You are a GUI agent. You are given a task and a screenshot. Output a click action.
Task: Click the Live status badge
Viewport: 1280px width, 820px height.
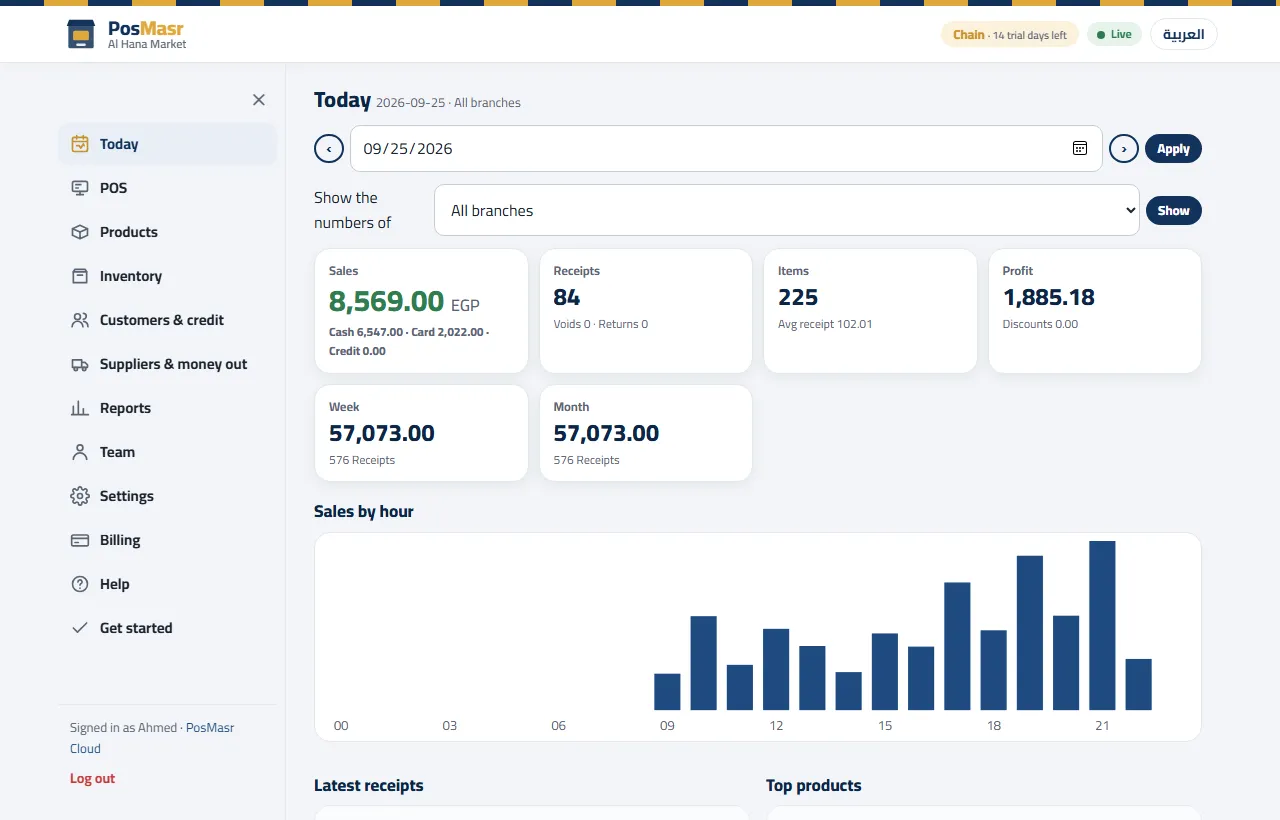pos(1114,34)
